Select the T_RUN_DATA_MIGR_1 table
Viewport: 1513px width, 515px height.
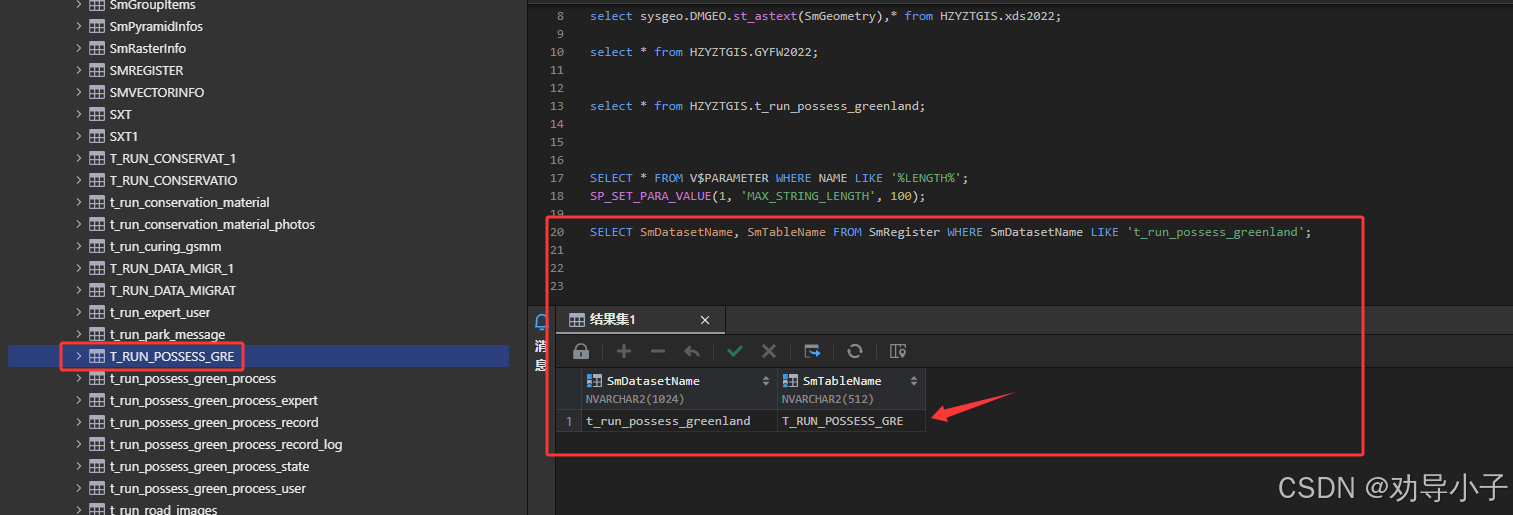[x=171, y=268]
